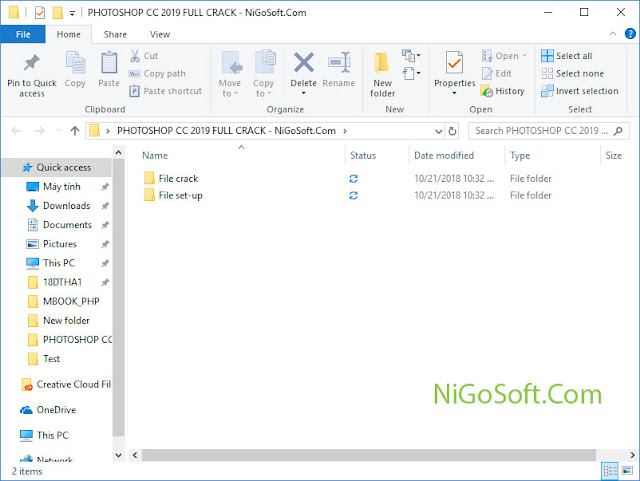Click the Paste ribbon icon
Viewport: 640px width, 481px height.
[x=109, y=69]
